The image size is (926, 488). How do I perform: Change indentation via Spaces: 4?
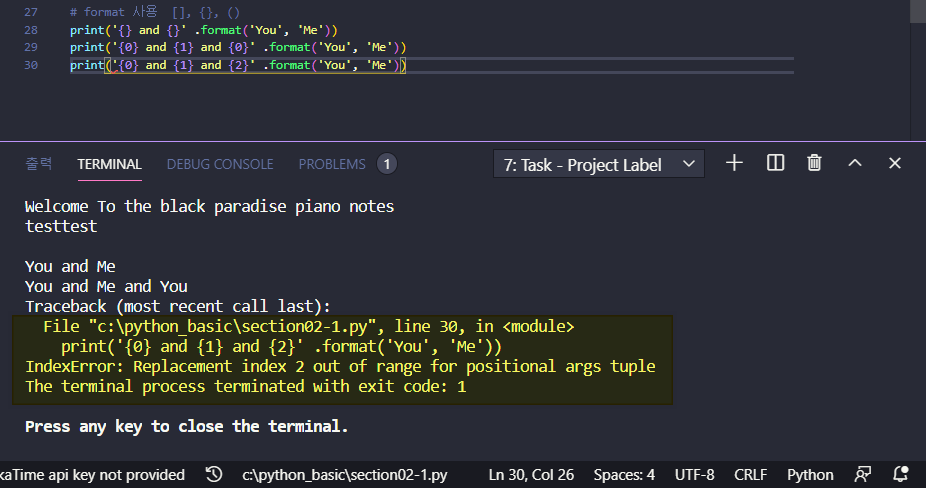pos(624,475)
